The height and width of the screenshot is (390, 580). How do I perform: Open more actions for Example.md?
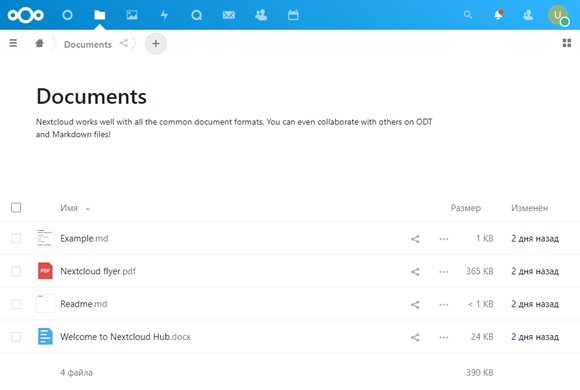444,239
